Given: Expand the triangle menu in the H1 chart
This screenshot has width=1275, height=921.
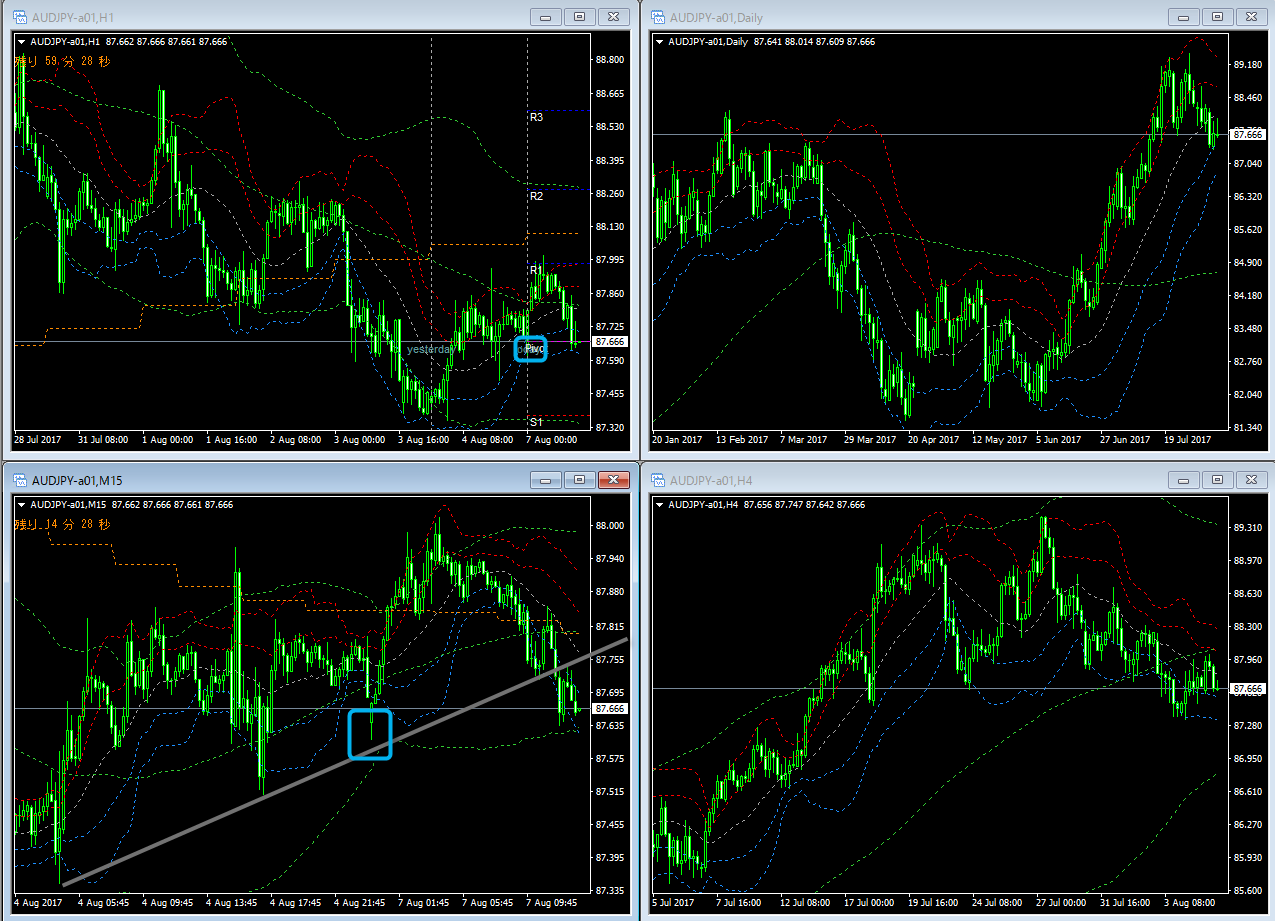Looking at the screenshot, I should 21,42.
